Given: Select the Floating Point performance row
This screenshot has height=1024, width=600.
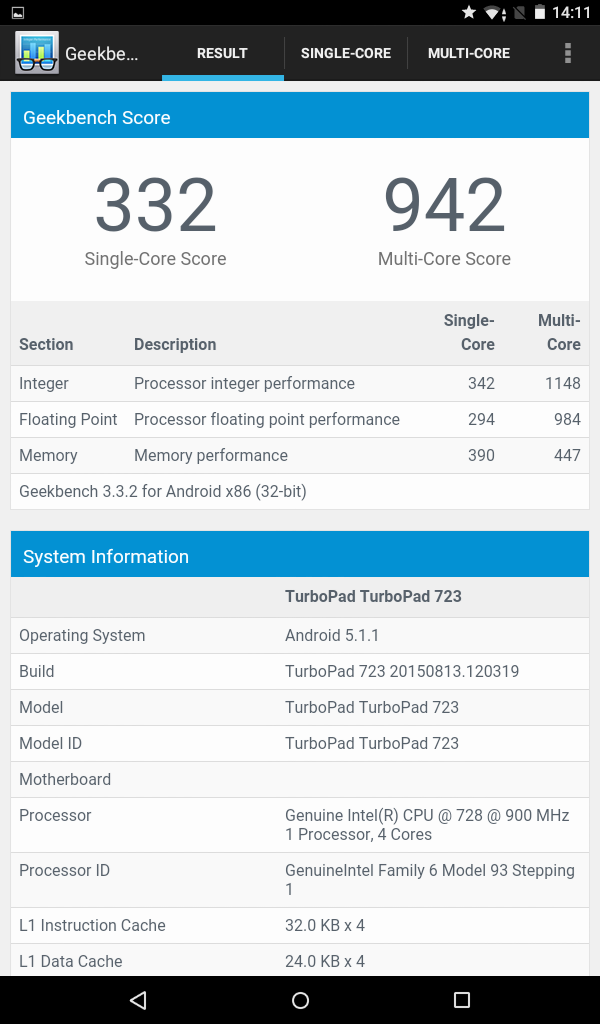Looking at the screenshot, I should coord(300,420).
